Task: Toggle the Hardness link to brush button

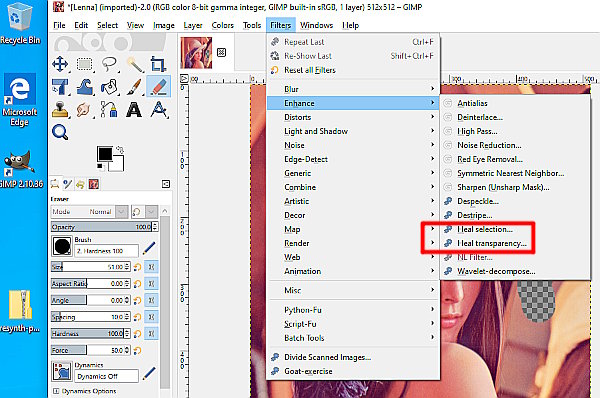Action: click(x=151, y=334)
